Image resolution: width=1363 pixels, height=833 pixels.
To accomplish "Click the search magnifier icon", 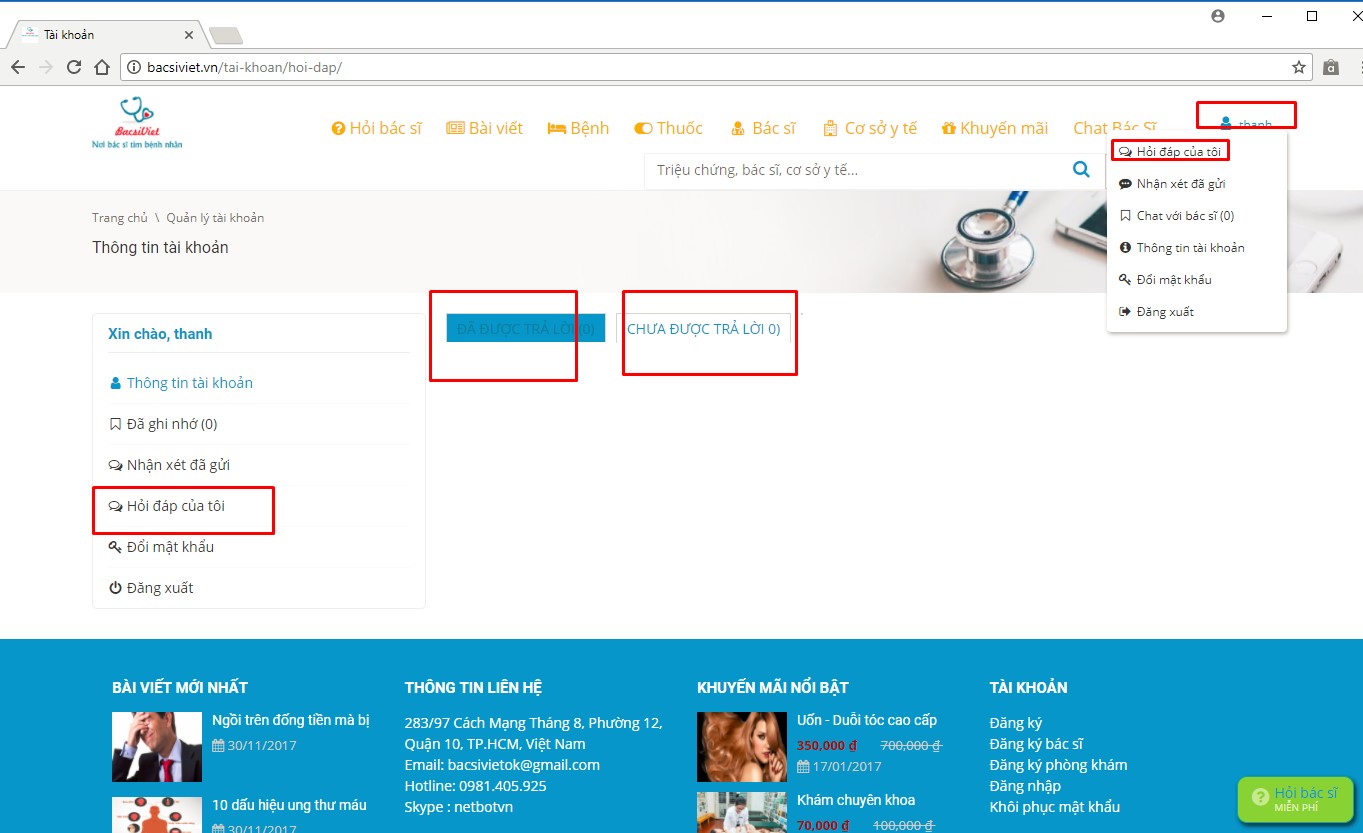I will pos(1081,170).
